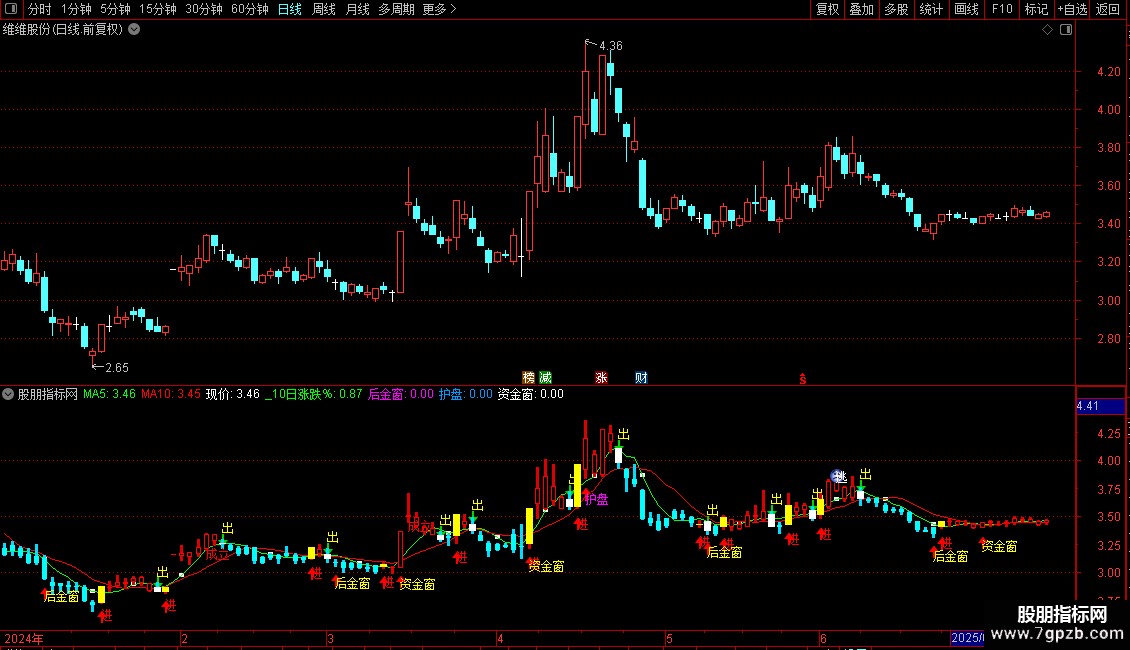Open the 多周期 multi-period view
Image resolution: width=1130 pixels, height=650 pixels.
[x=396, y=9]
